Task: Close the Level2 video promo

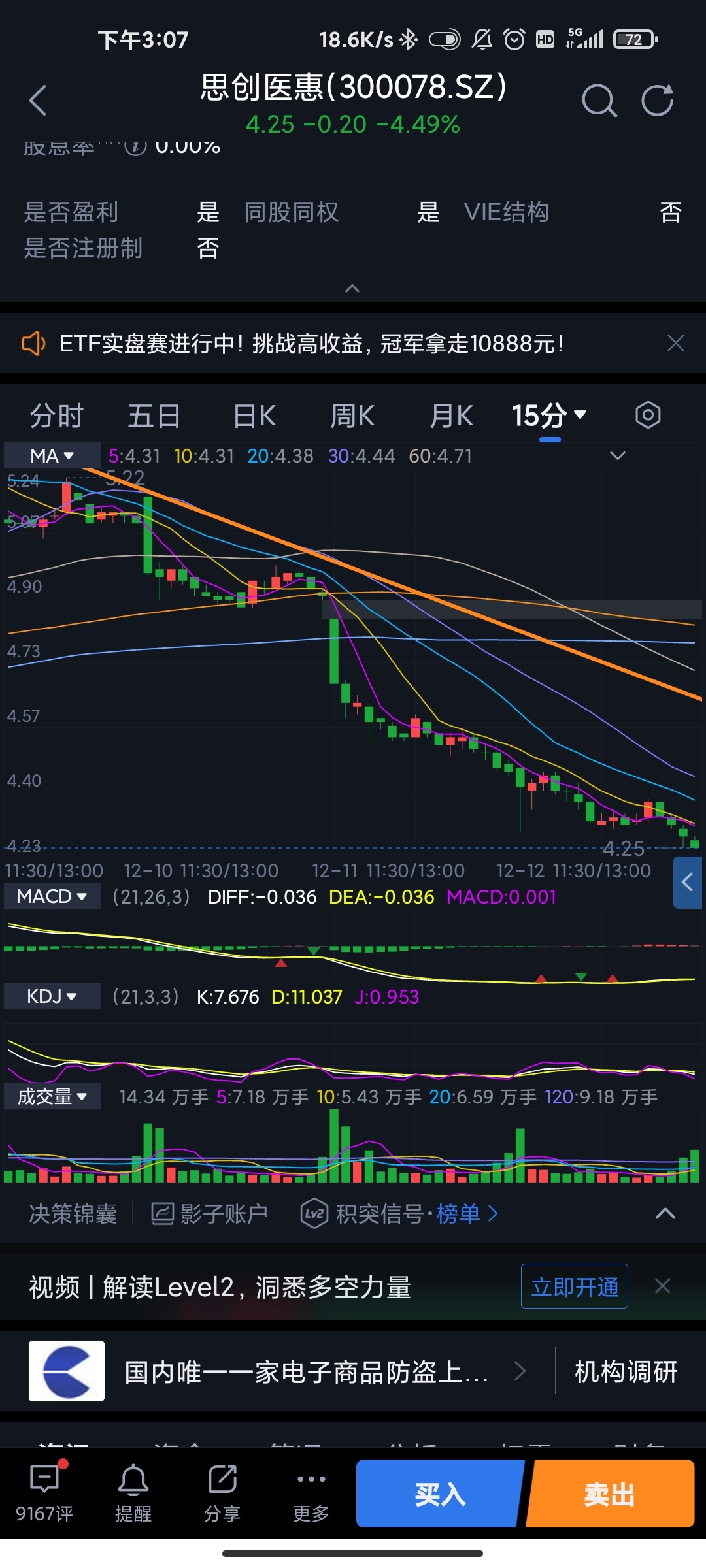Action: (663, 1286)
